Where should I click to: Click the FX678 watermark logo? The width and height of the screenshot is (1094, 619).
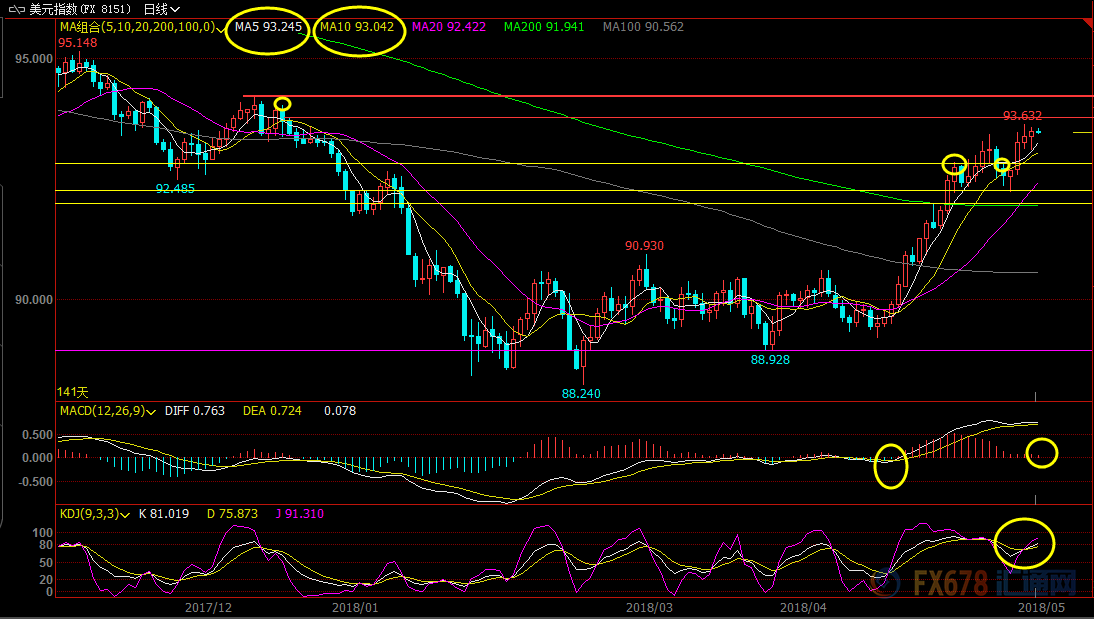985,580
